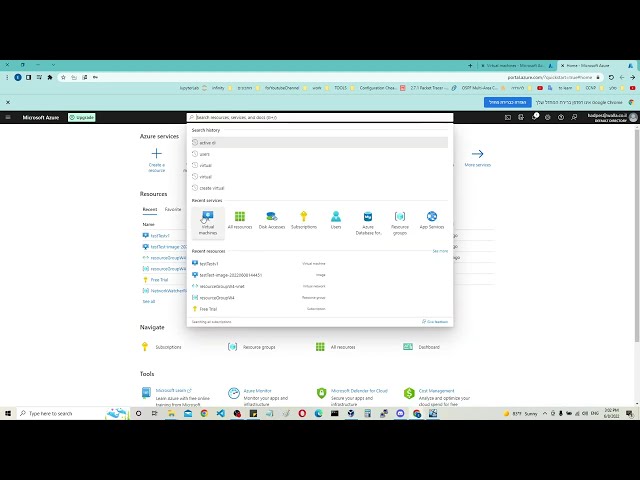Navigate to Subscriptions
640x480 pixels.
pyautogui.click(x=168, y=347)
